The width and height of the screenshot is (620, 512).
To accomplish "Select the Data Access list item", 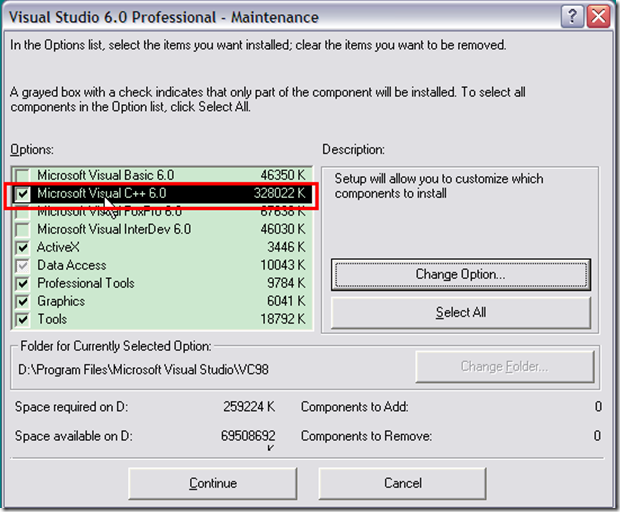I will tap(162, 265).
